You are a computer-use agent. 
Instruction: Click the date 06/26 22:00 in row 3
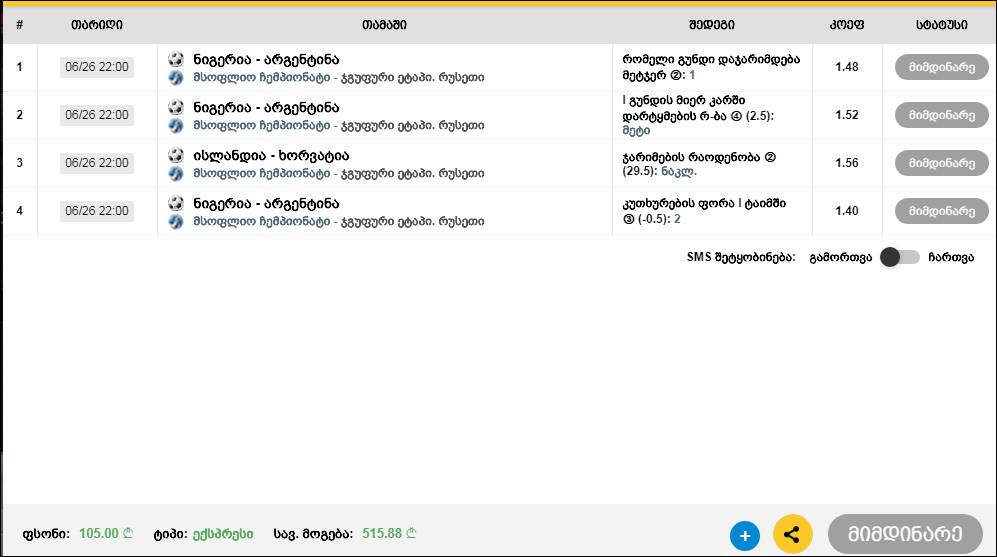pos(97,163)
